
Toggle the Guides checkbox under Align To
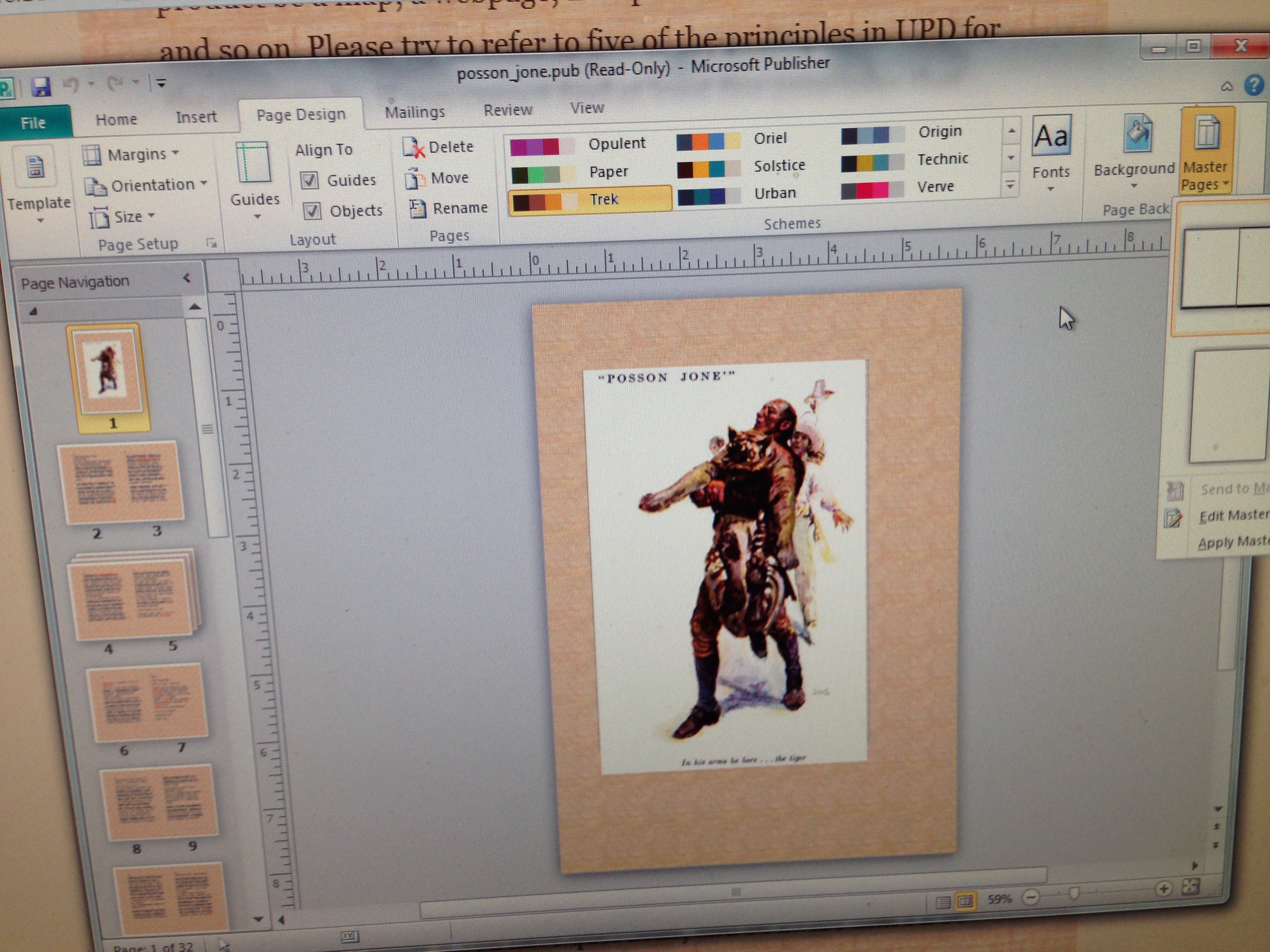point(309,181)
